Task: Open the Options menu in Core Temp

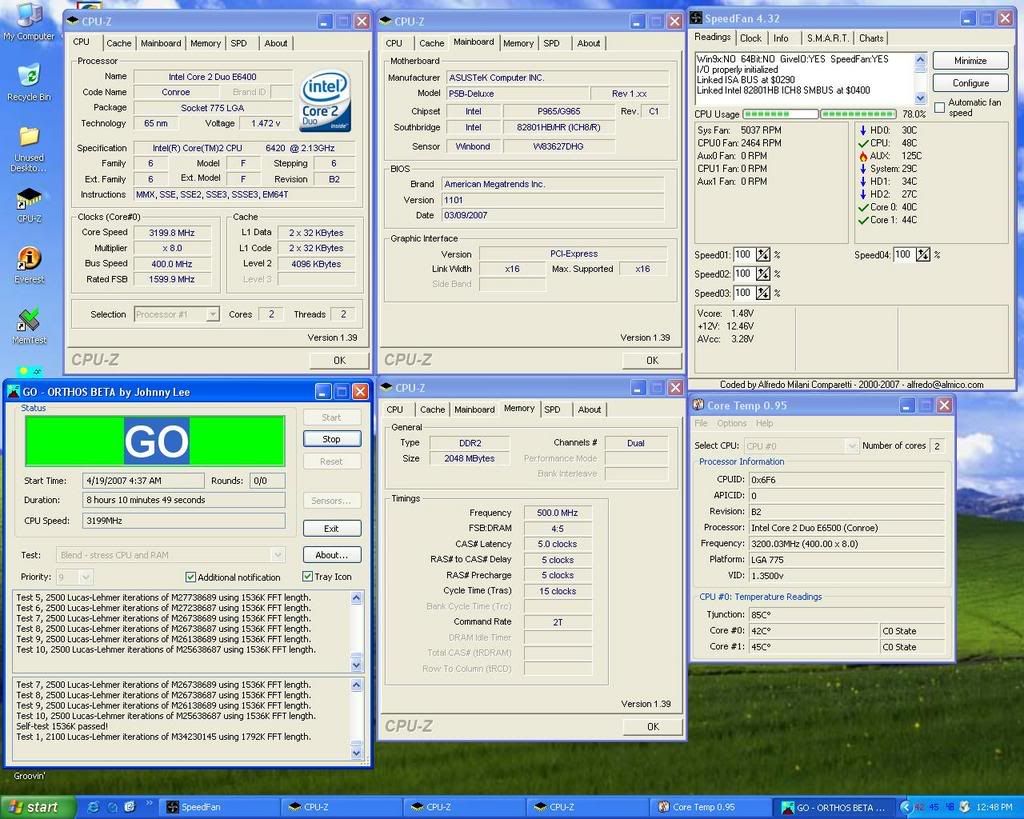Action: coord(731,424)
